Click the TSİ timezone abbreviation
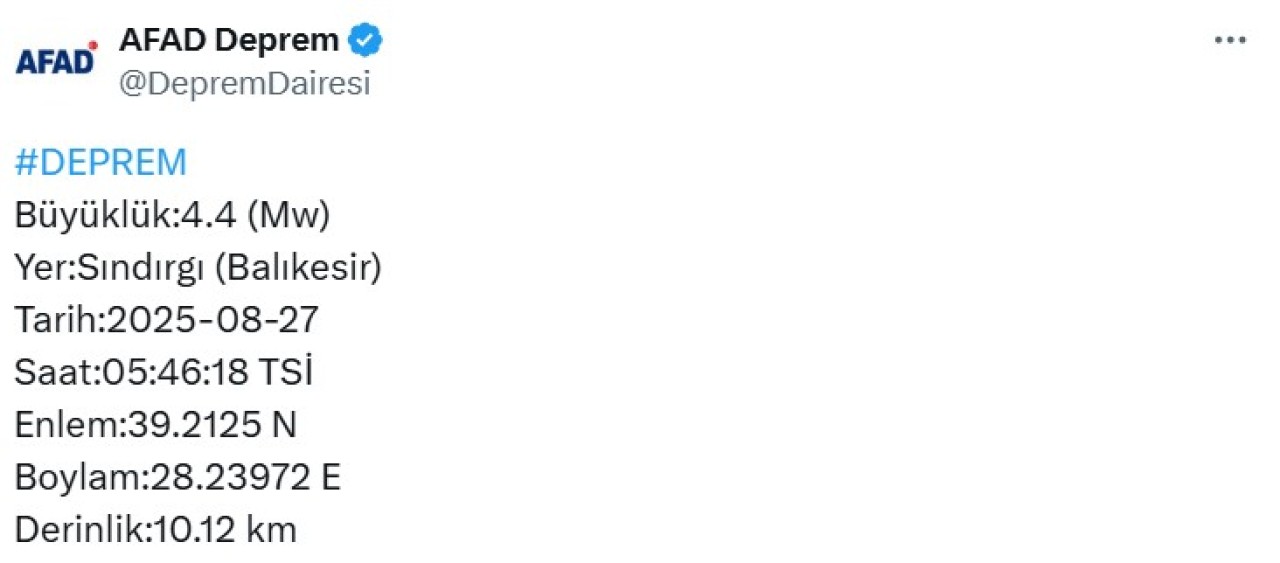The width and height of the screenshot is (1280, 563). click(x=285, y=372)
